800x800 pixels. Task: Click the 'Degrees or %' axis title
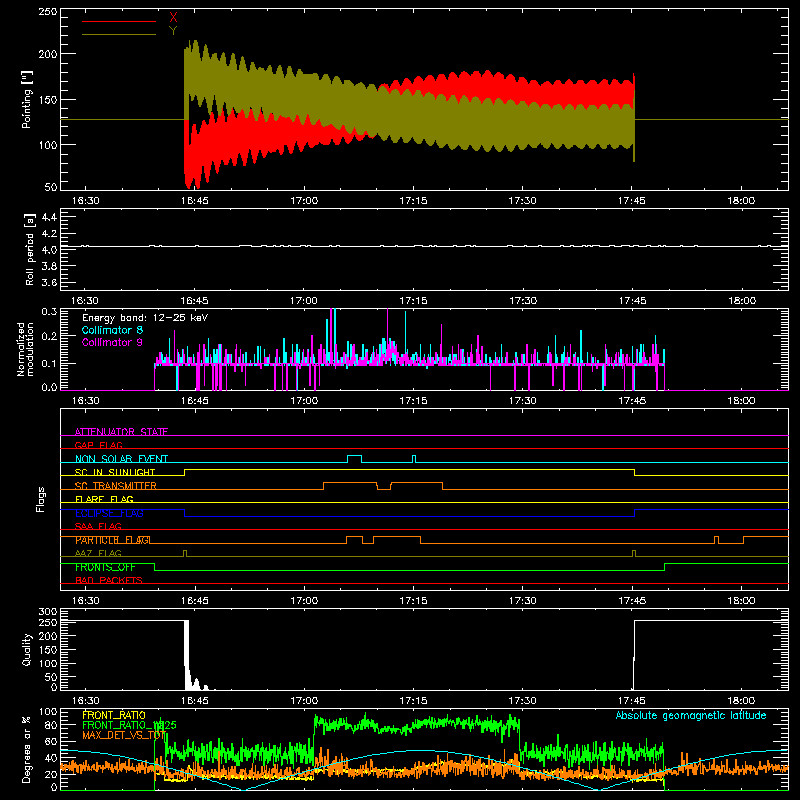27,749
